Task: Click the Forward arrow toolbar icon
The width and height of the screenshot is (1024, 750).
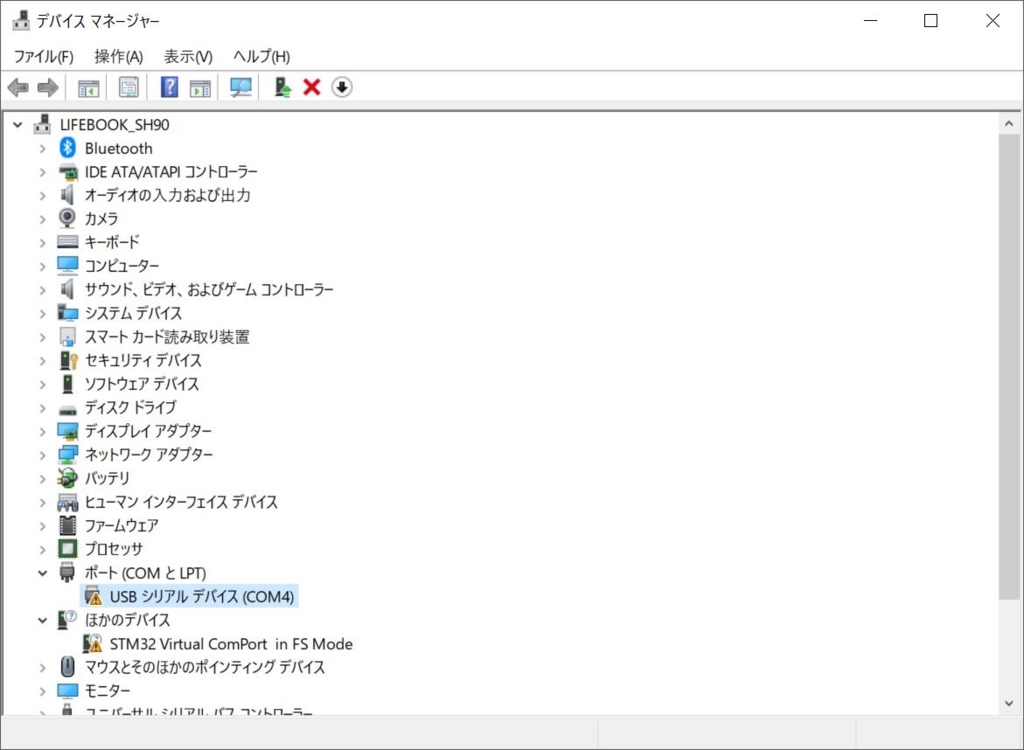Action: pos(48,87)
